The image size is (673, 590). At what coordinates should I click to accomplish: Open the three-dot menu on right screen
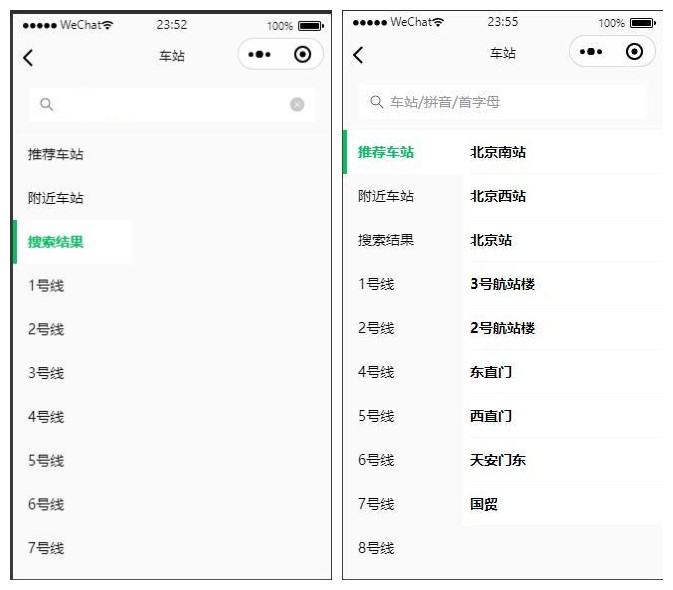591,52
